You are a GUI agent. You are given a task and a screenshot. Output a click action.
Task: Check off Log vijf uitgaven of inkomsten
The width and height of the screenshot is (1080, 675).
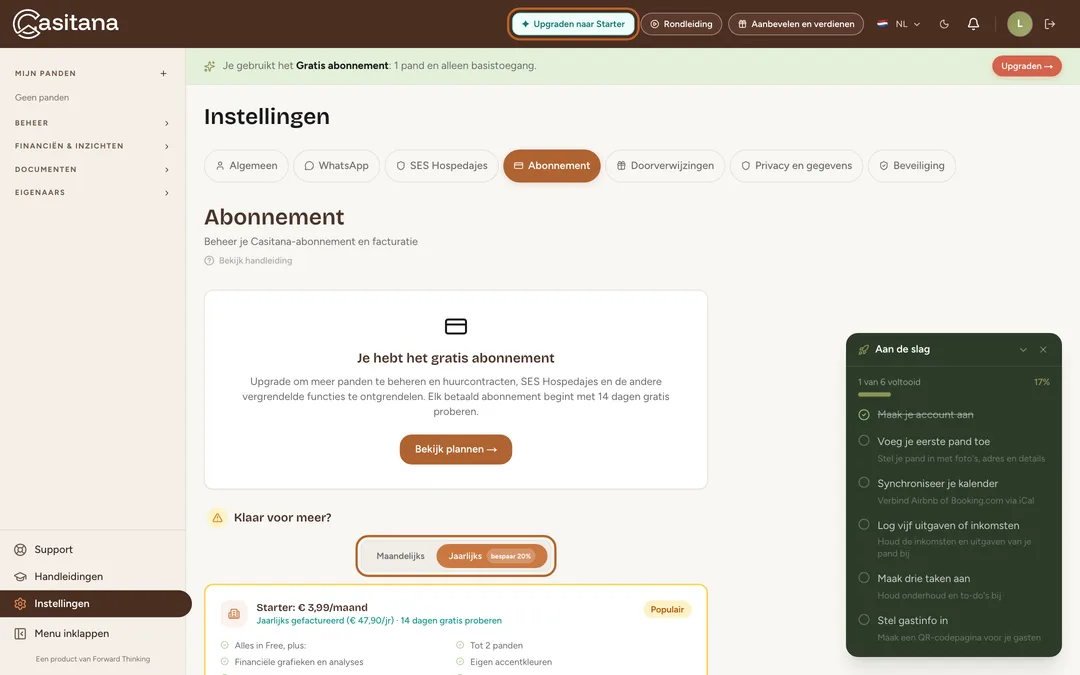point(864,525)
